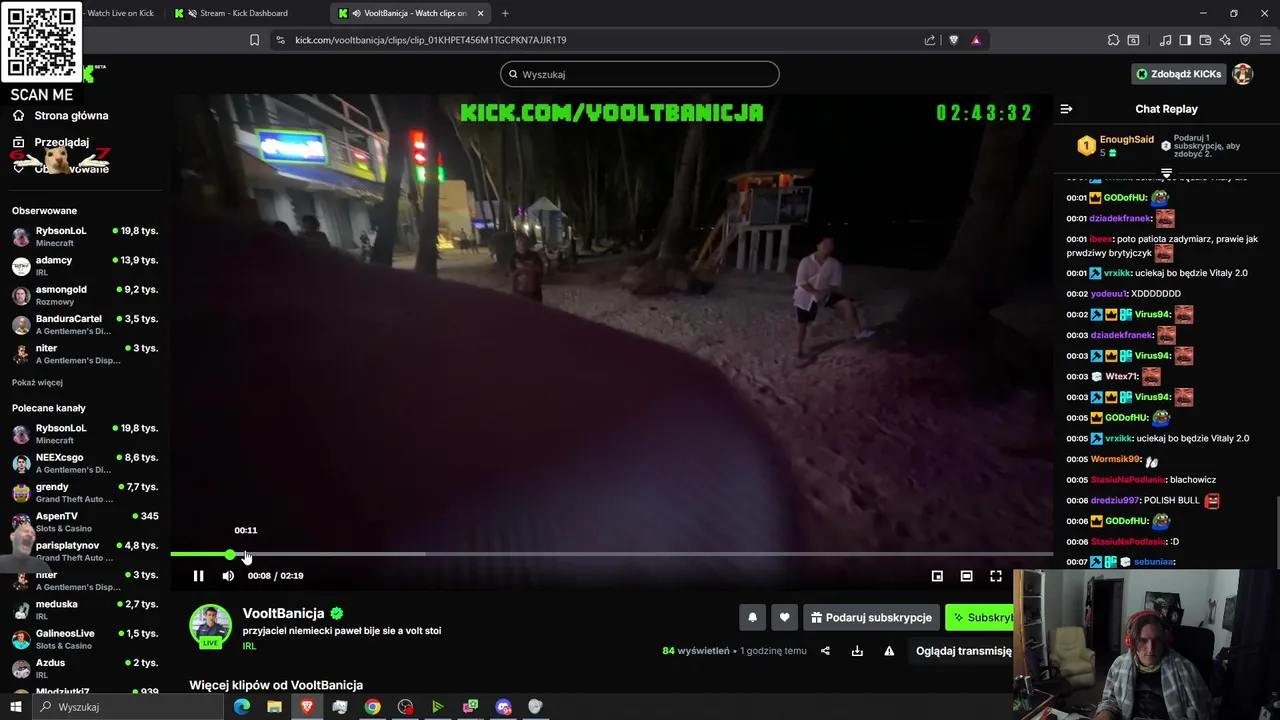The width and height of the screenshot is (1280, 720).
Task: Seek on the video progress bar
Action: 611,554
